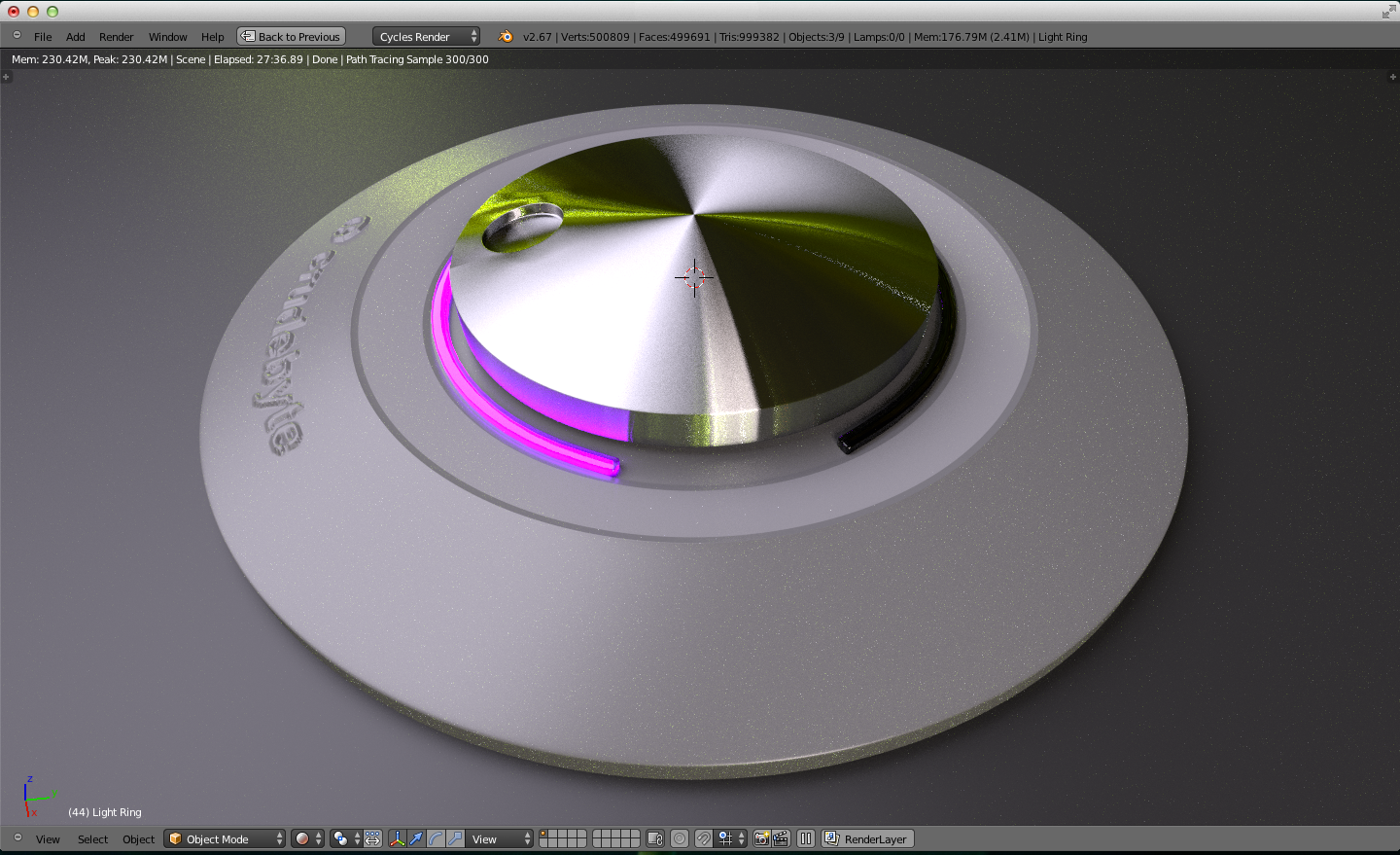
Task: Open the Select menu in 3D view header
Action: 92,839
